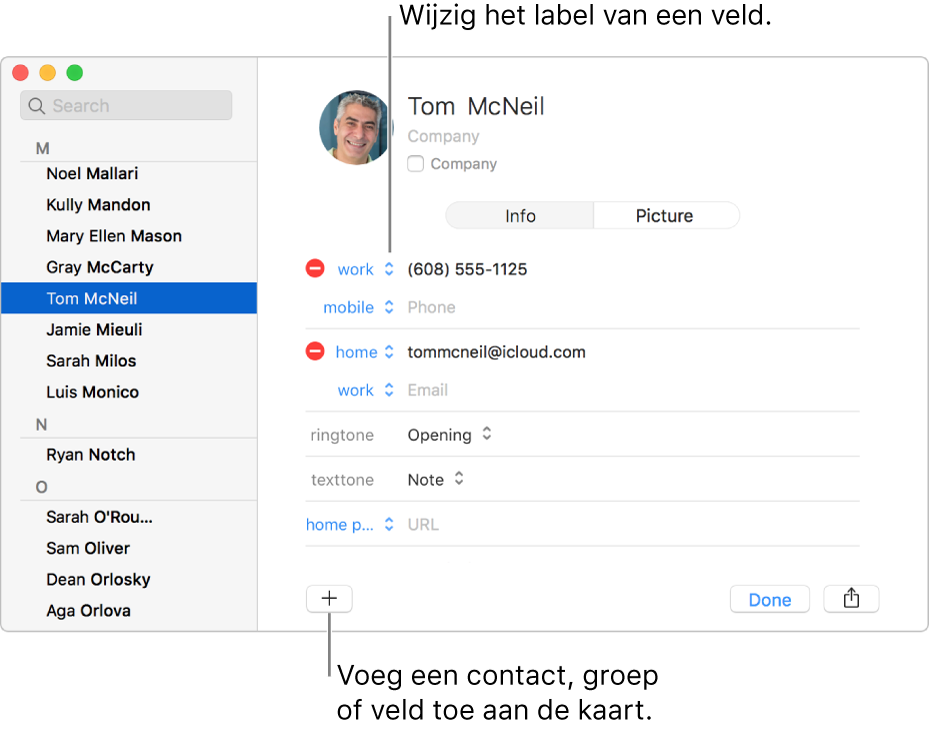
Task: Click the plus button to add a field
Action: tap(329, 599)
